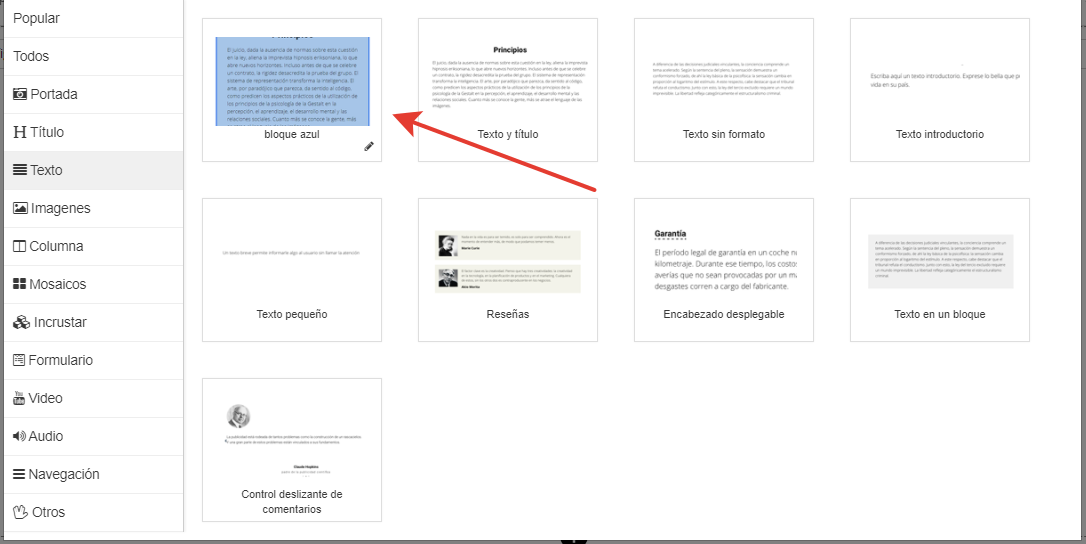Open Audio category label
The image size is (1086, 544).
(x=46, y=437)
